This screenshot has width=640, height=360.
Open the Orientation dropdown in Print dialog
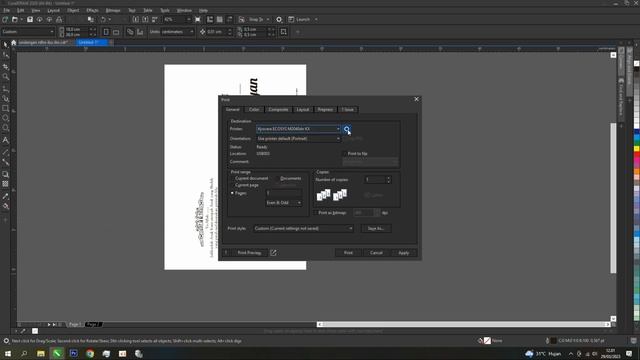coord(298,139)
